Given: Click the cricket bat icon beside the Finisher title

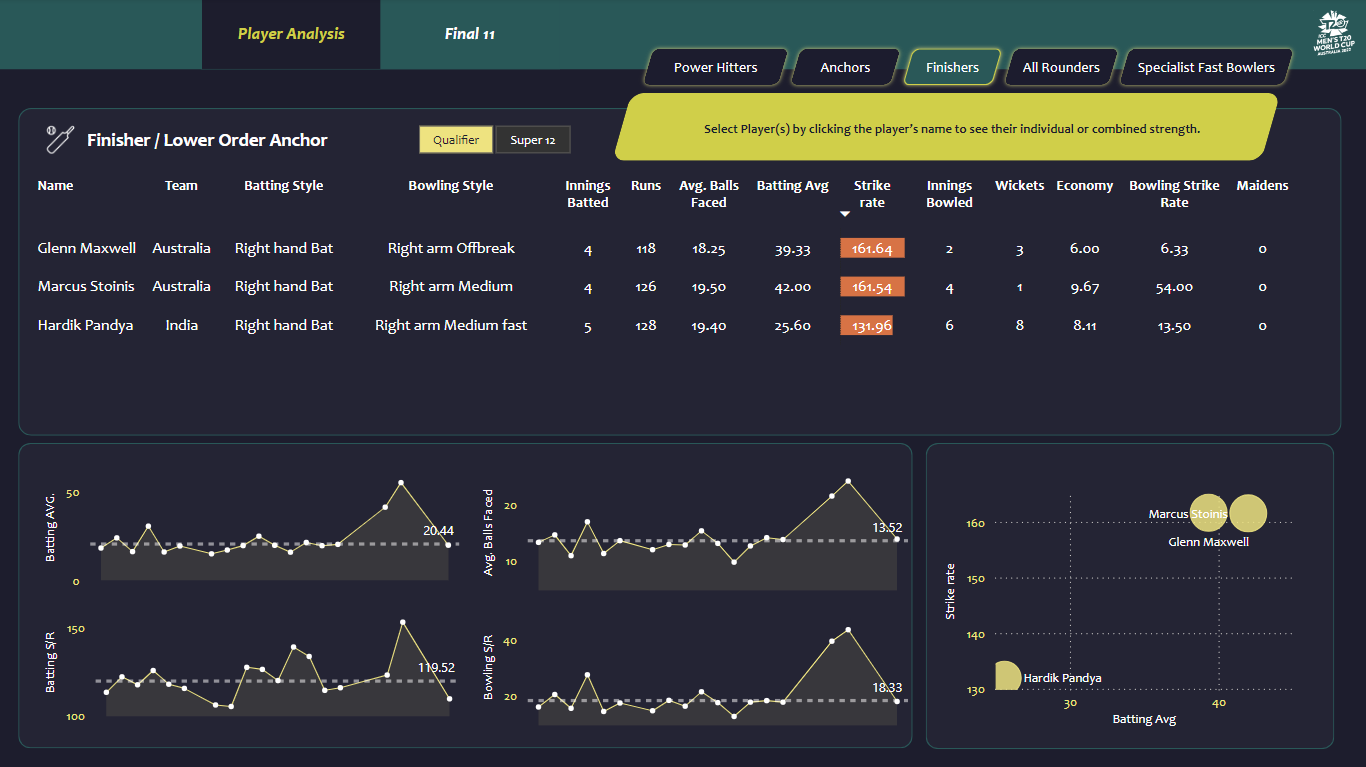Looking at the screenshot, I should [60, 139].
